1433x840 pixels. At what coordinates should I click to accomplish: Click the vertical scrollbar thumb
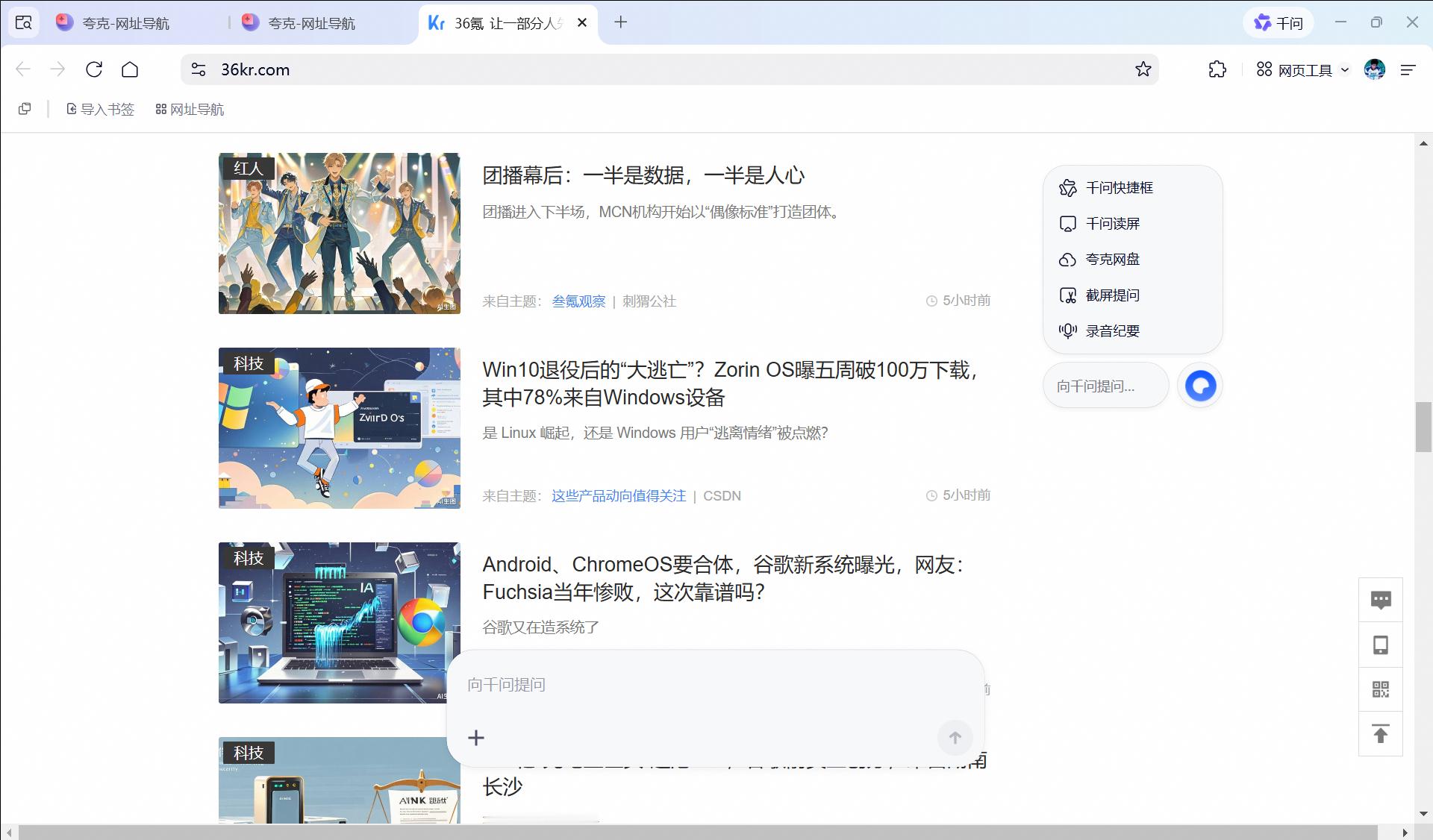click(1423, 427)
